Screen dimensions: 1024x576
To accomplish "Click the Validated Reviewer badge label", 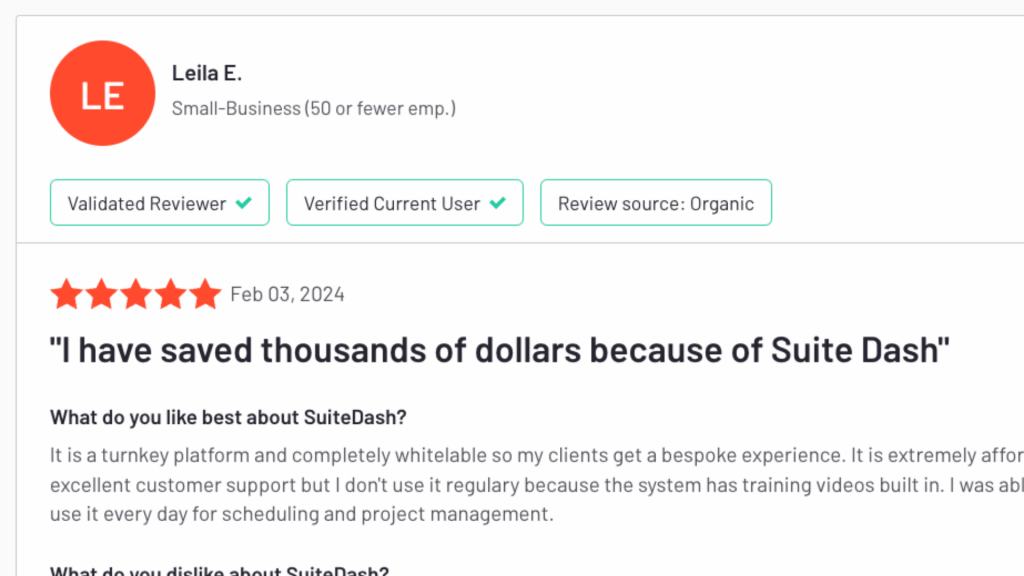I will coord(147,203).
